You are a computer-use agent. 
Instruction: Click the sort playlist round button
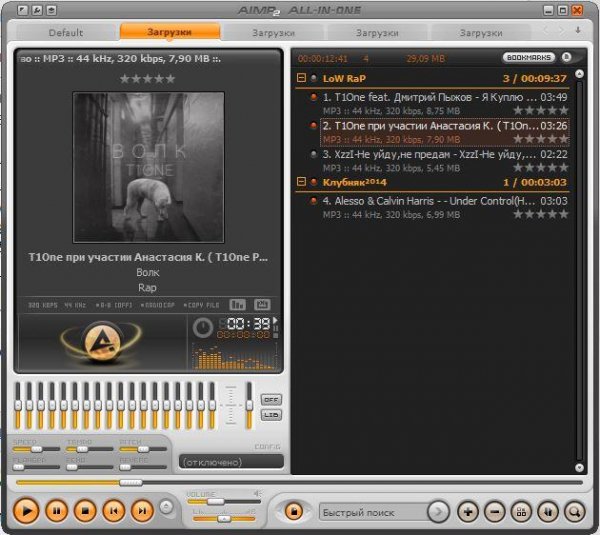pos(548,511)
